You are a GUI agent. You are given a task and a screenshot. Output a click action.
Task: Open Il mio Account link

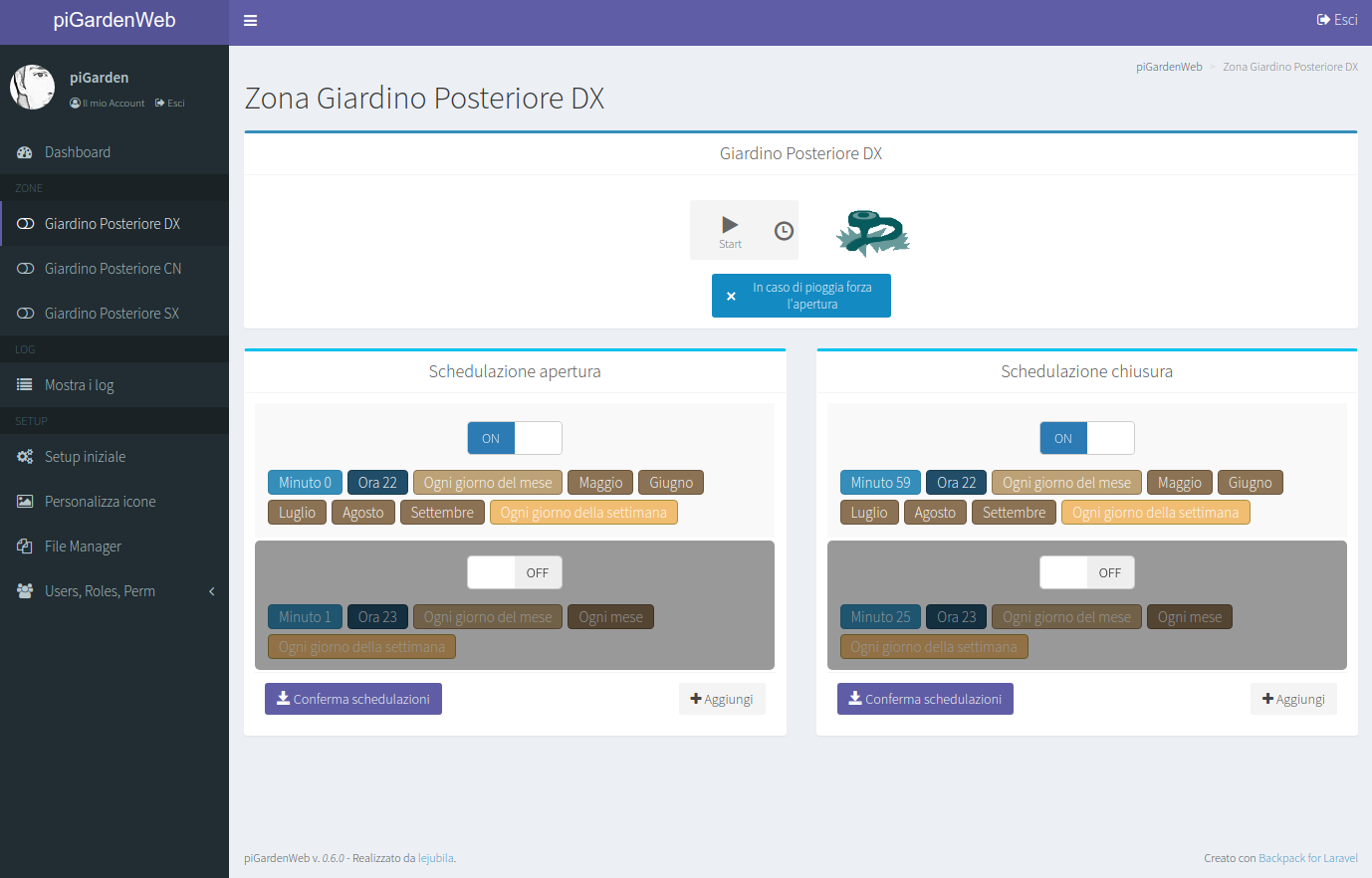108,104
